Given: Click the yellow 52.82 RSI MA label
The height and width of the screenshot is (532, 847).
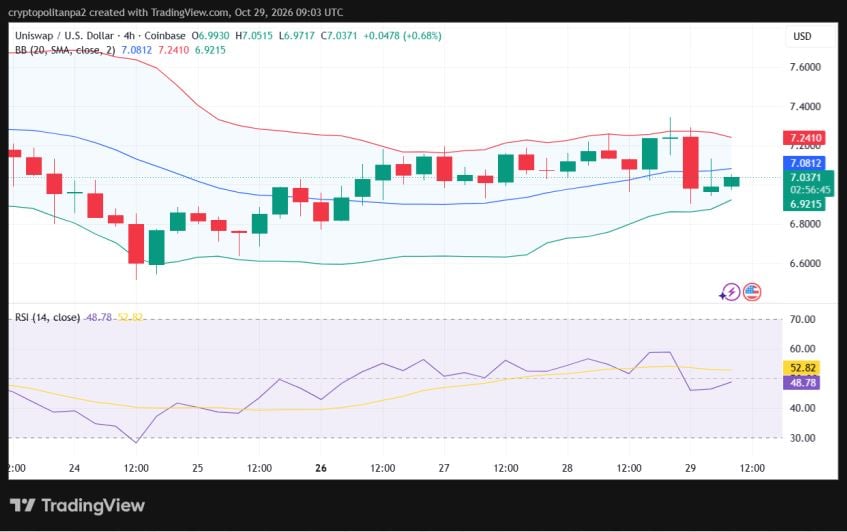Looking at the screenshot, I should [802, 368].
